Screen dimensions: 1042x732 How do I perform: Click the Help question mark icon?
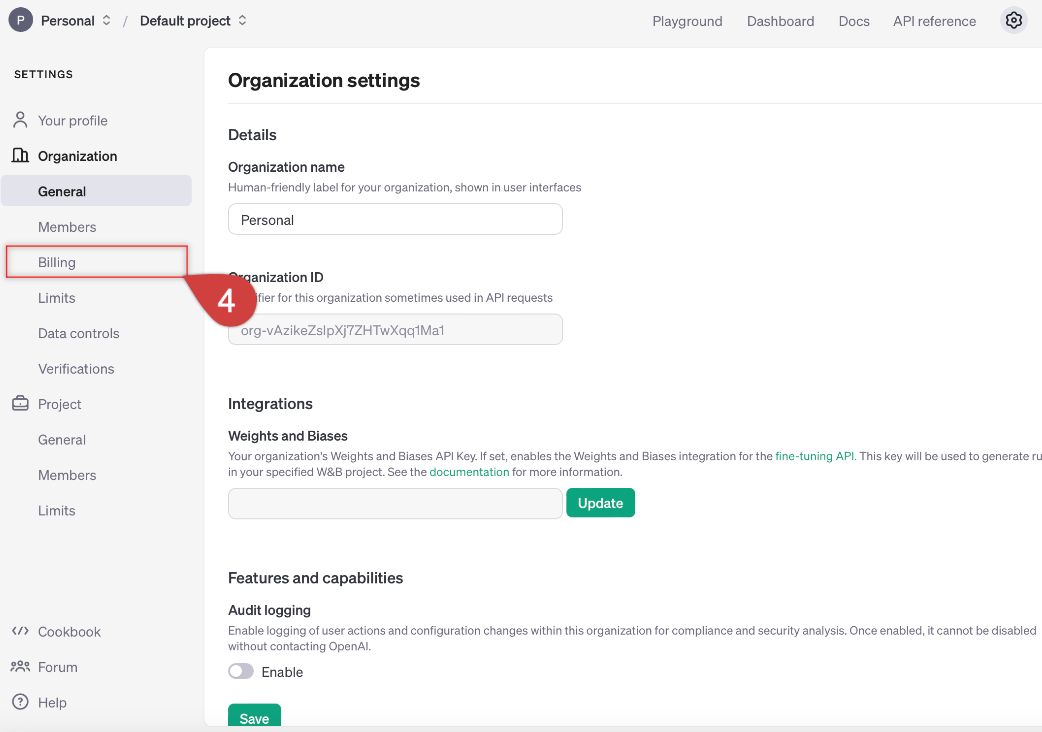(21, 701)
